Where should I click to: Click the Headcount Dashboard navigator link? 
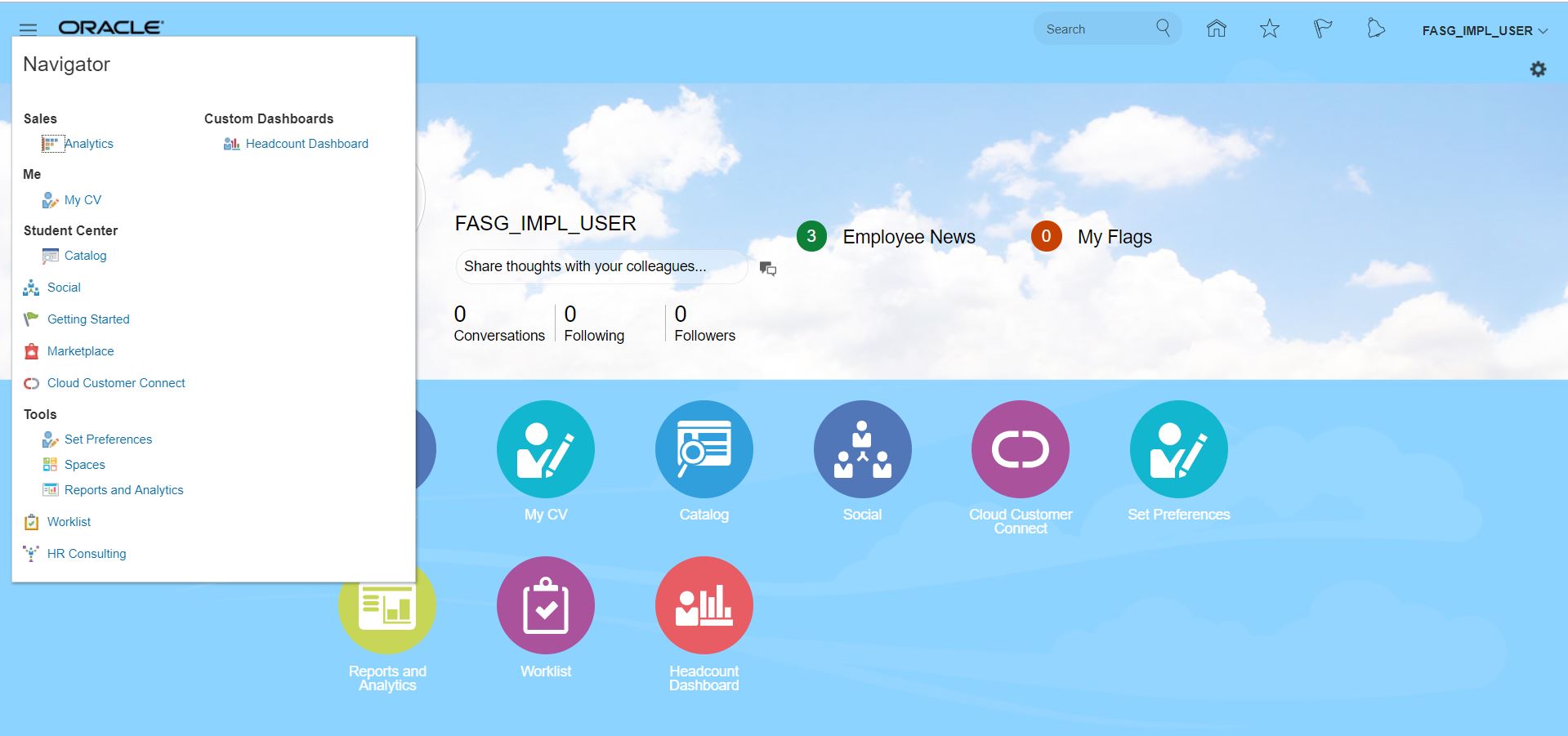306,144
